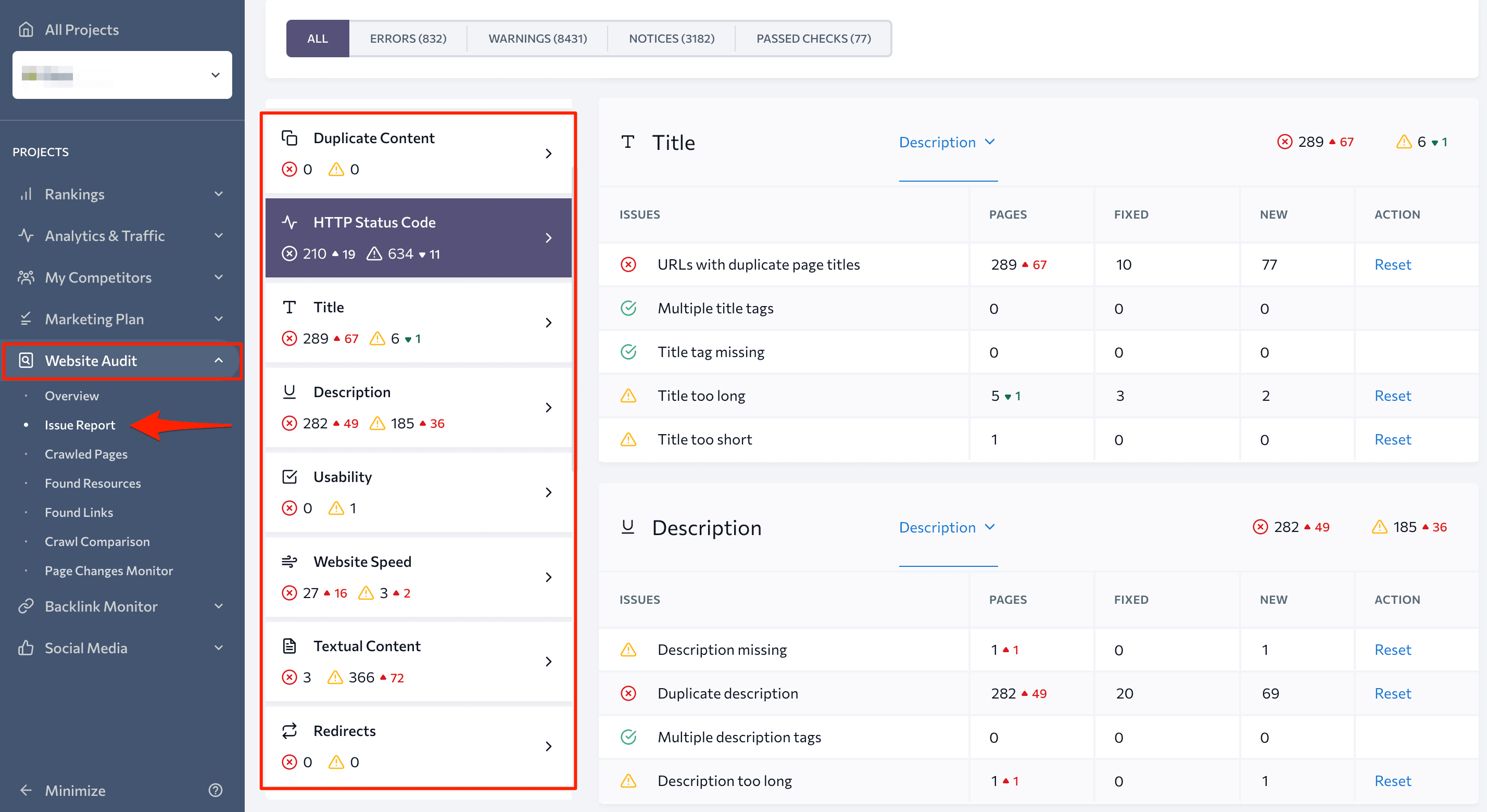Click the Crawl Comparison sidebar item
The image size is (1487, 812).
click(x=97, y=541)
